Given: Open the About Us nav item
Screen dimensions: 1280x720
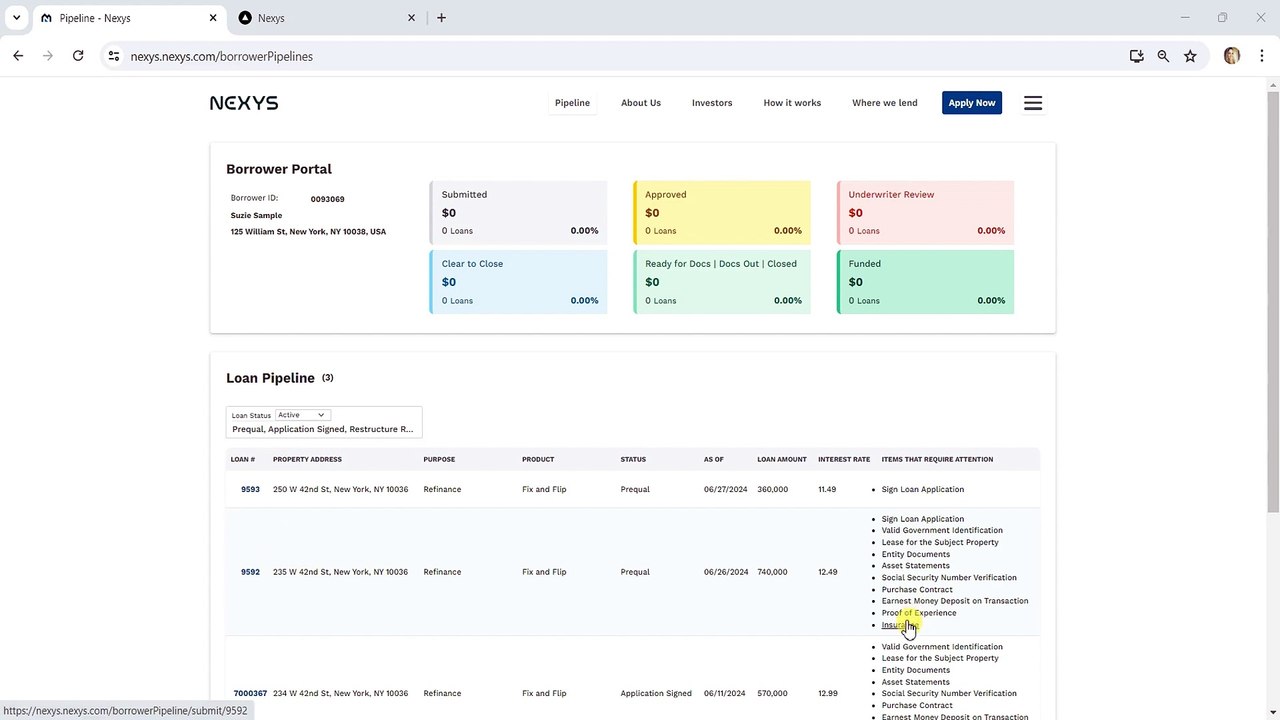Looking at the screenshot, I should (641, 103).
